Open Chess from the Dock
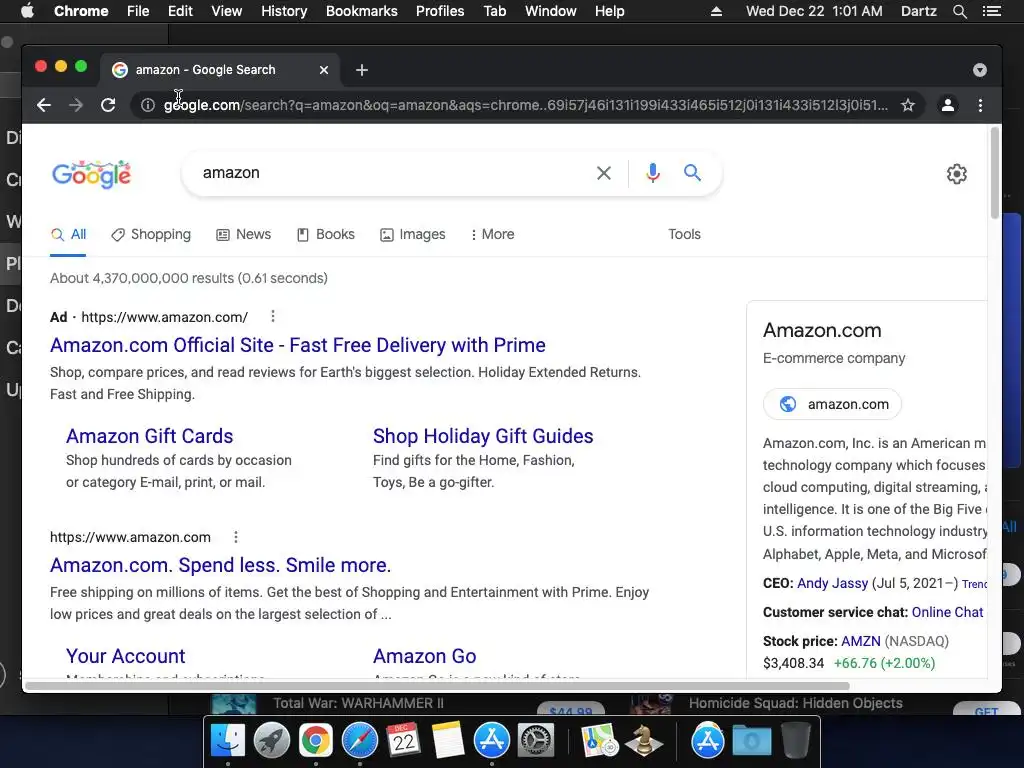 tap(643, 741)
